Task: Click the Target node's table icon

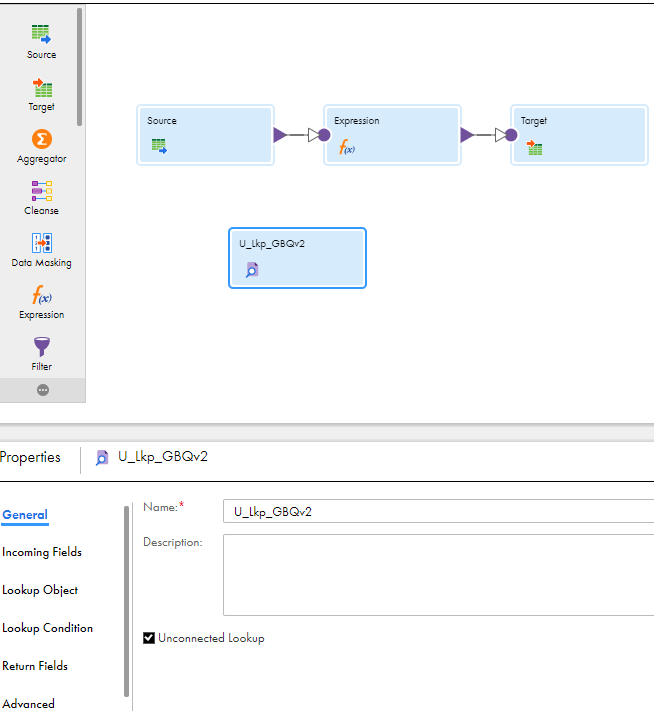Action: click(535, 147)
